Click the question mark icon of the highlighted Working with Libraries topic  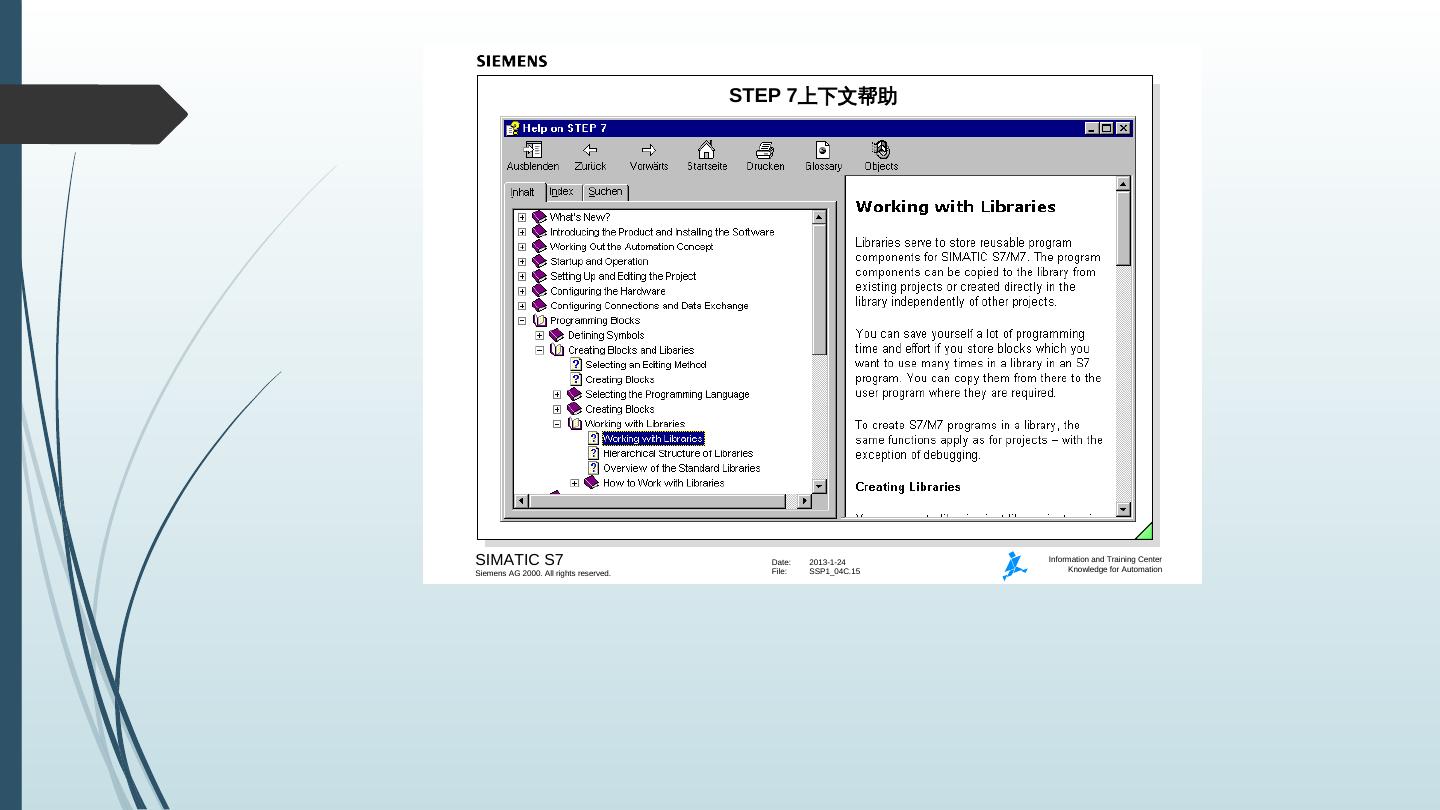coord(593,438)
